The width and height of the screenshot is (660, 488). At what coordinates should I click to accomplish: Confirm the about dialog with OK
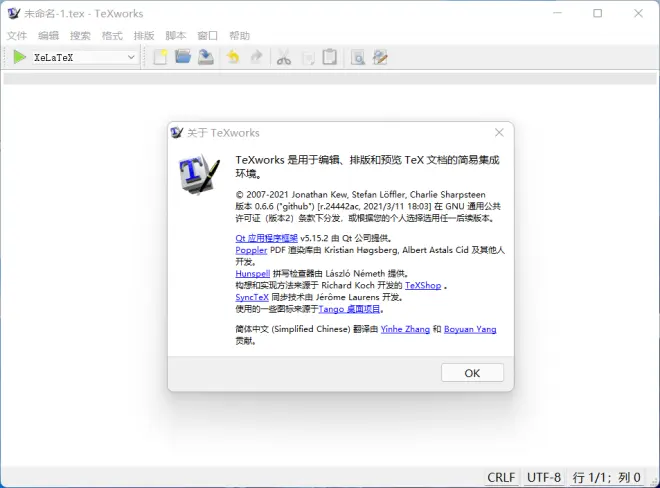(x=472, y=373)
